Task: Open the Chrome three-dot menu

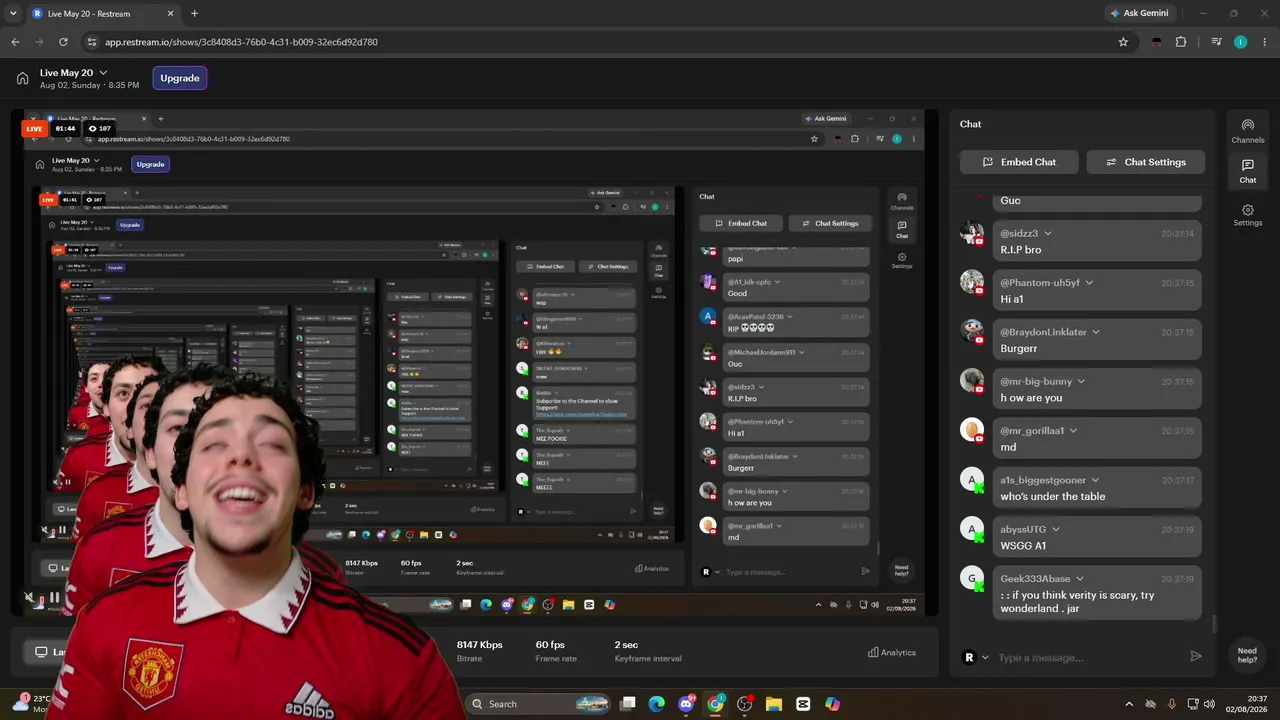Action: 1265,42
